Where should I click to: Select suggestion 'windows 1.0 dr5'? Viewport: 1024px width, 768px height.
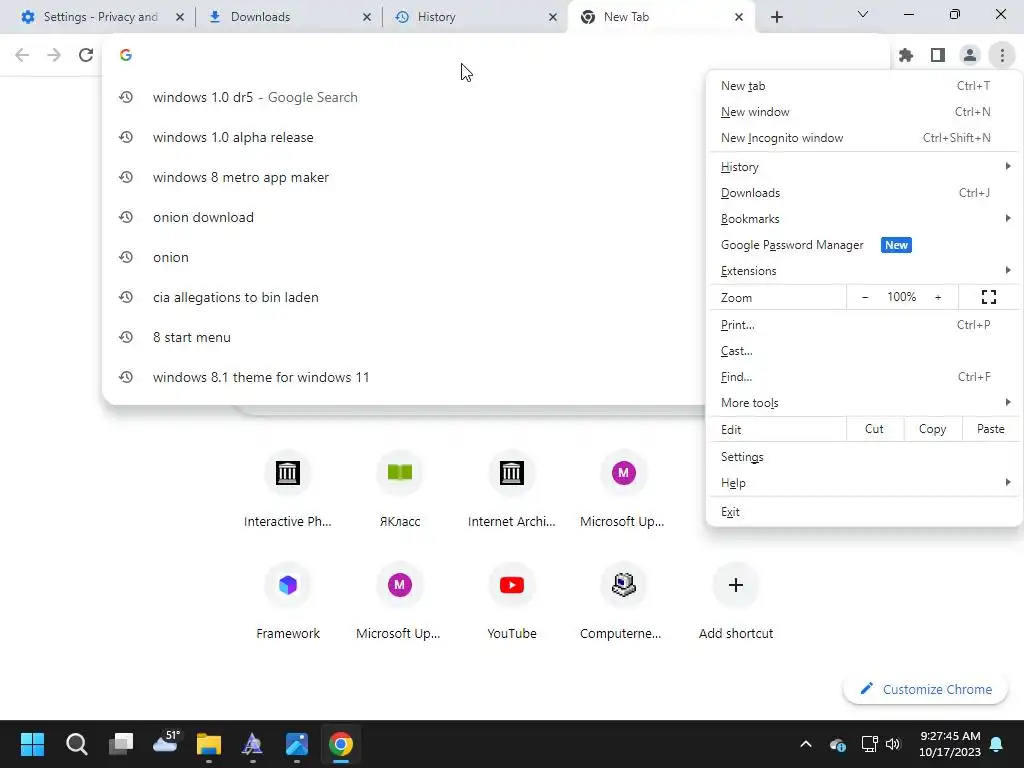[x=404, y=97]
